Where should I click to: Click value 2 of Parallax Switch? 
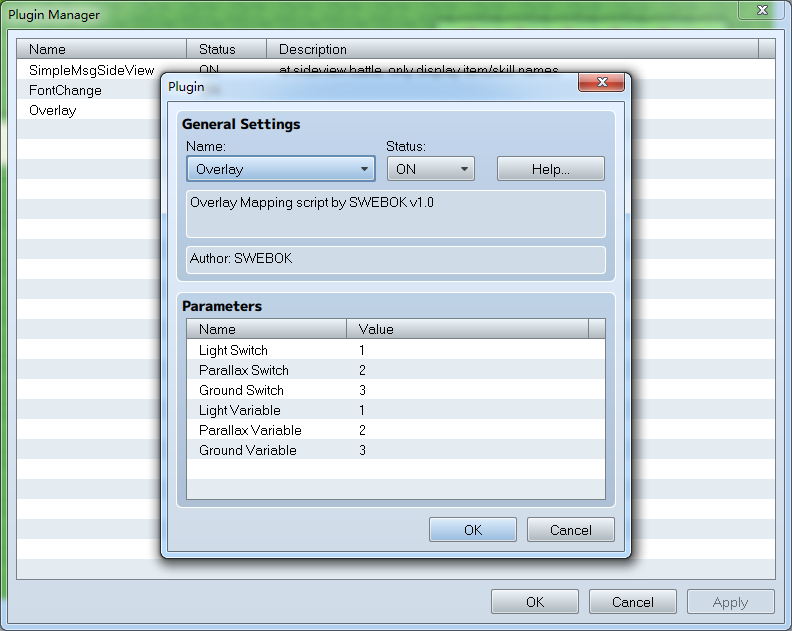[x=362, y=370]
